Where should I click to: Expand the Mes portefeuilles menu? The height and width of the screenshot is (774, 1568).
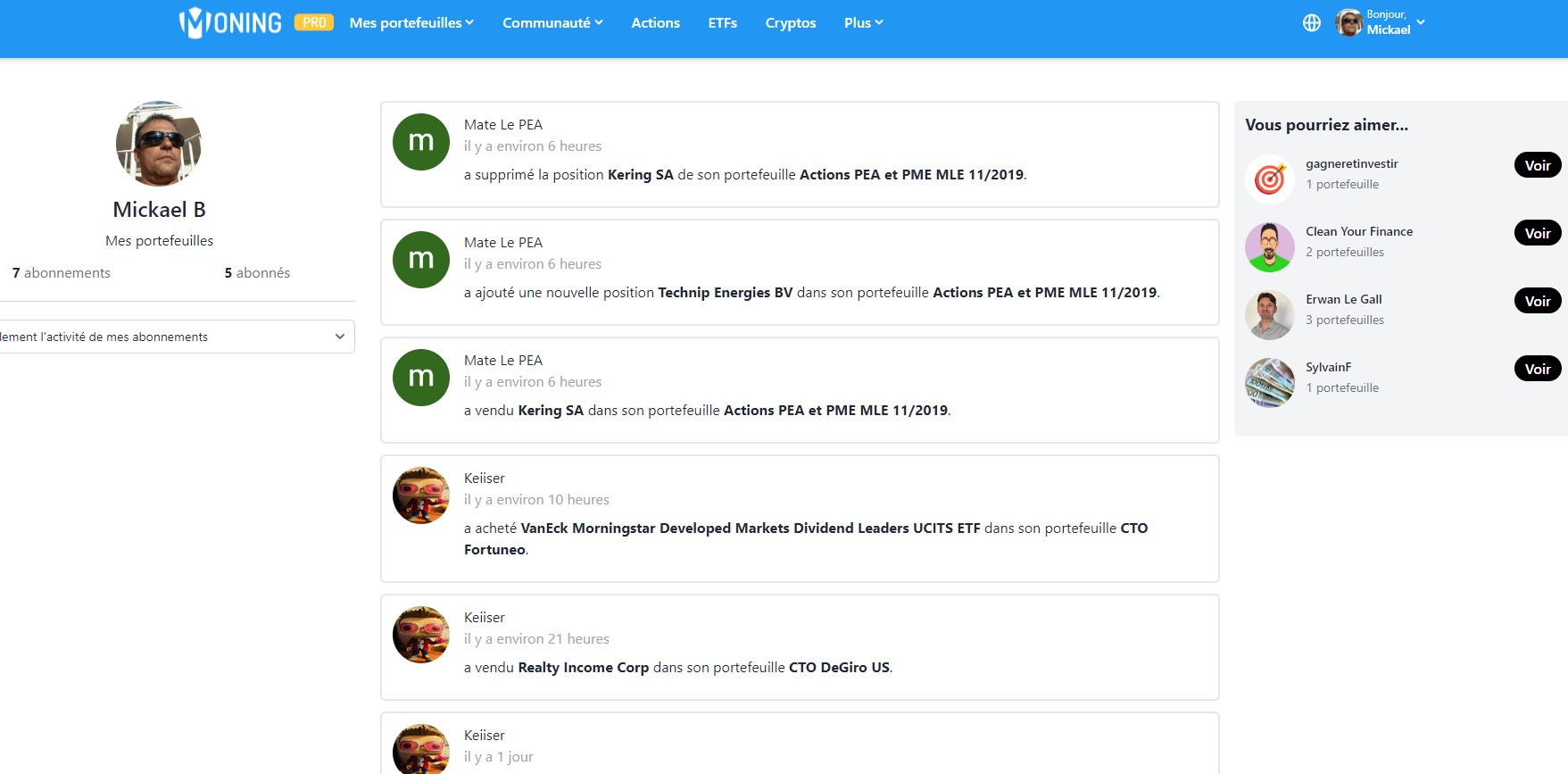click(411, 22)
